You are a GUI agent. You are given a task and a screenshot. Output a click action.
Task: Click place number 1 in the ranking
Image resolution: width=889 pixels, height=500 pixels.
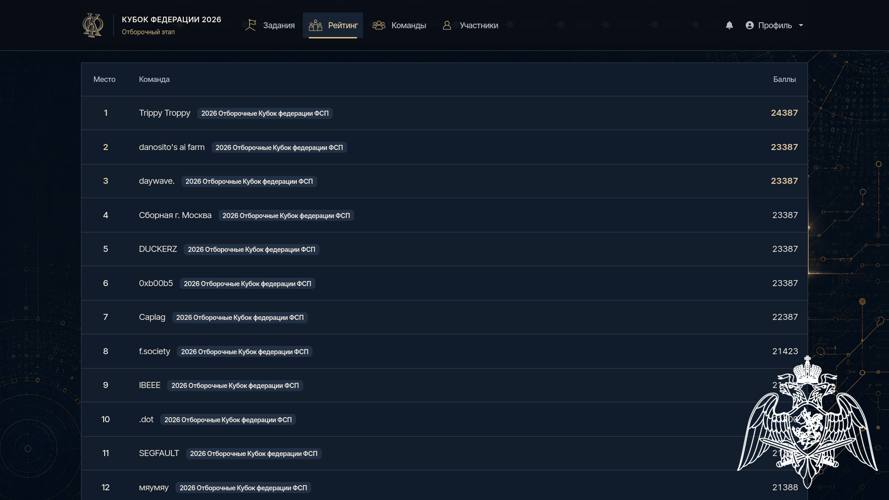point(105,113)
